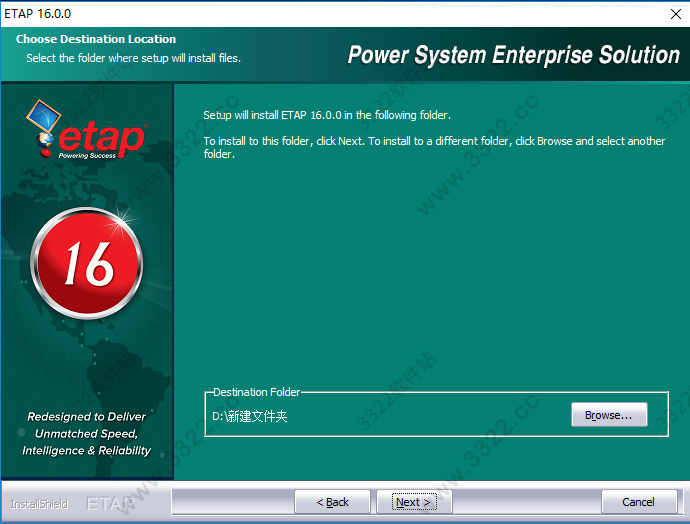Click the 'To install to this folder' instructions
This screenshot has width=690, height=524.
coord(434,147)
